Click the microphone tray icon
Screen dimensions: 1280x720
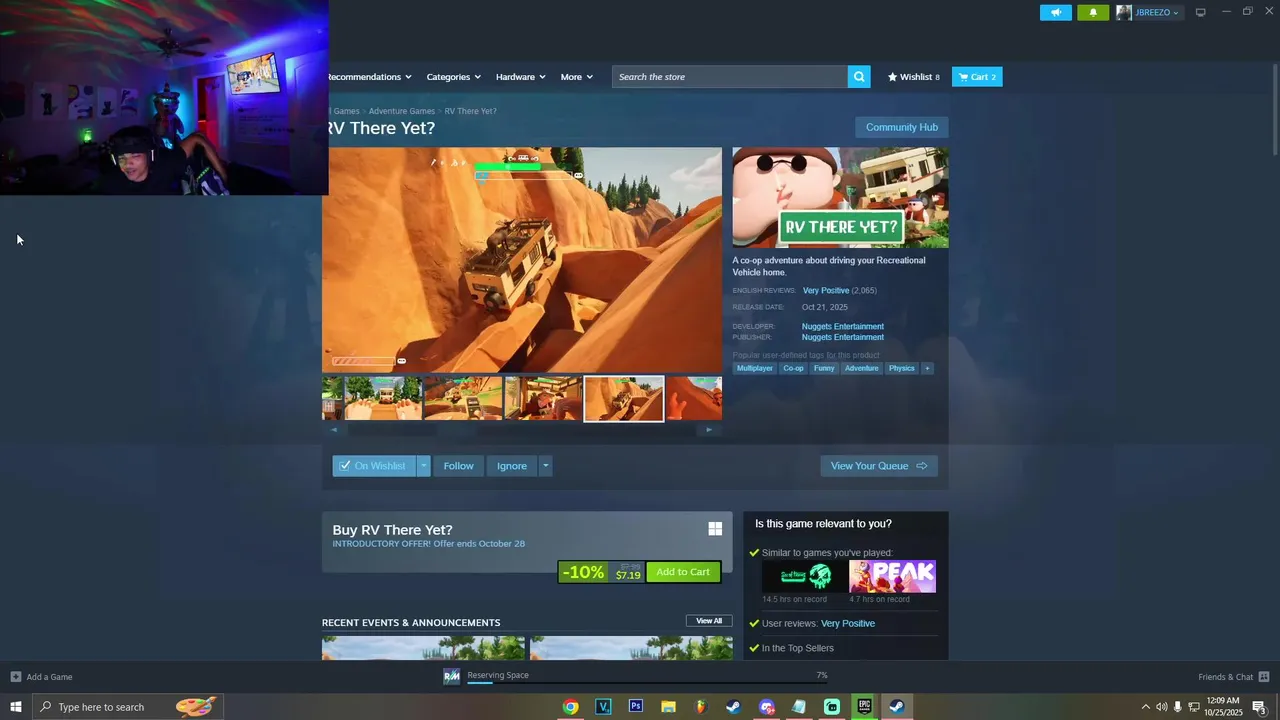[x=1178, y=707]
